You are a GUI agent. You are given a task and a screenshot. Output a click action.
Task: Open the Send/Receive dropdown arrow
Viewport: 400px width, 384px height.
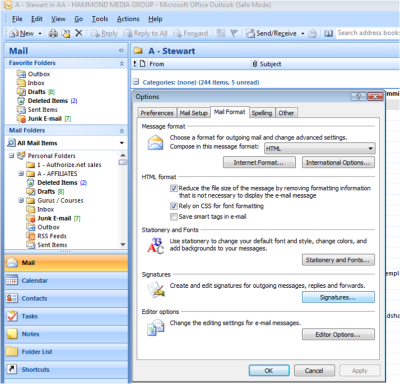[303, 33]
